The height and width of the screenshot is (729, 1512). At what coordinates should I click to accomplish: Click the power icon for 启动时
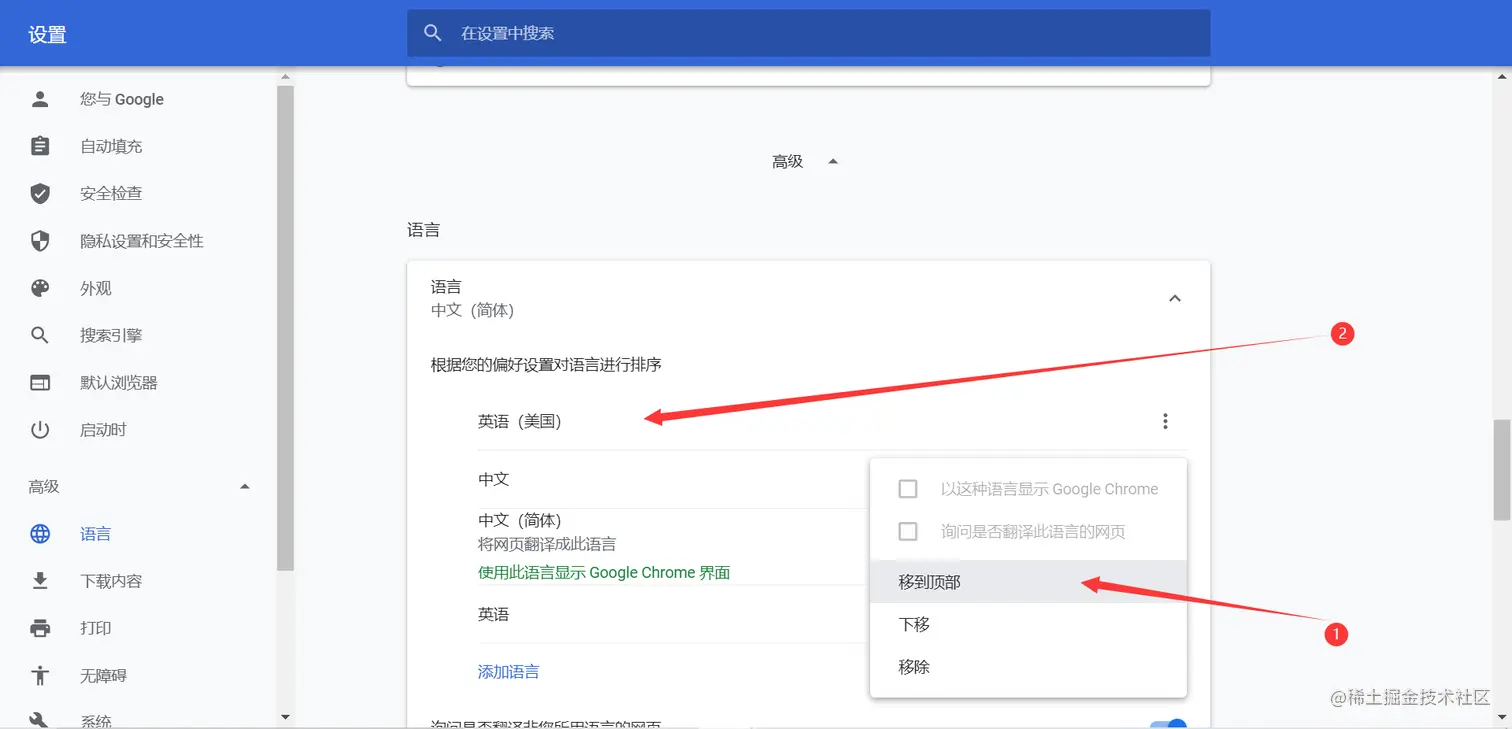click(40, 430)
